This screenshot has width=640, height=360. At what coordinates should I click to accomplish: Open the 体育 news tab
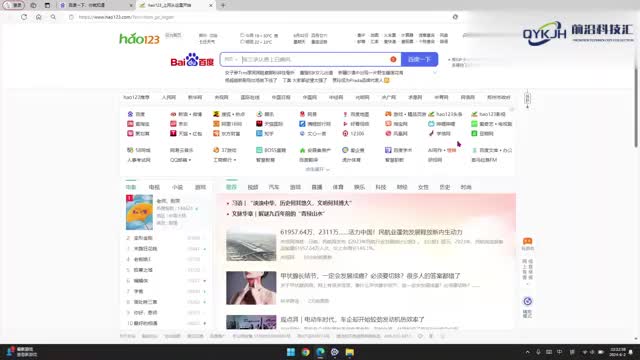click(338, 187)
